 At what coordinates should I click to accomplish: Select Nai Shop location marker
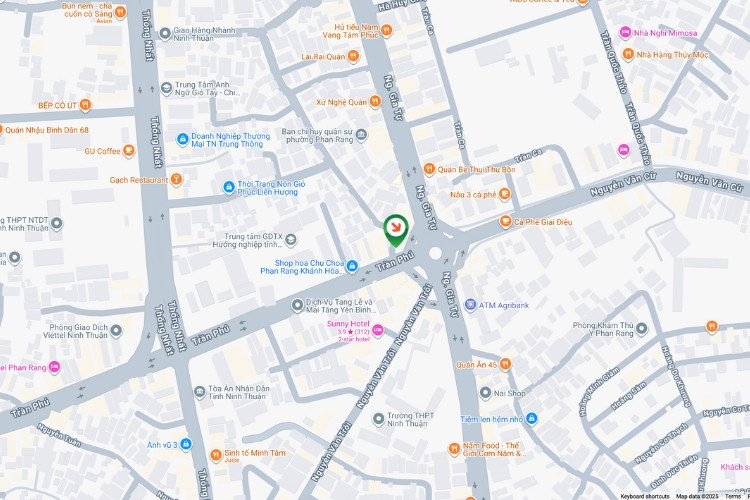point(485,393)
